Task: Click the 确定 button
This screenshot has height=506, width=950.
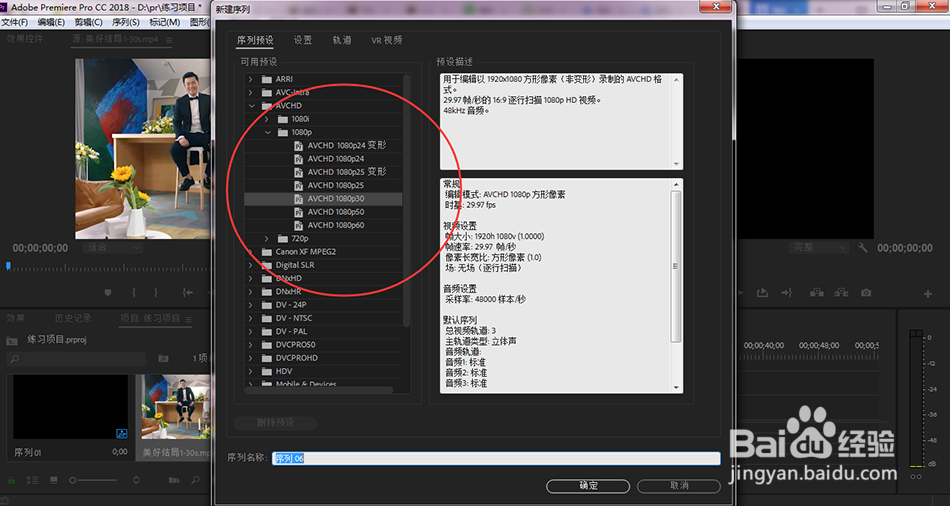Action: point(588,486)
